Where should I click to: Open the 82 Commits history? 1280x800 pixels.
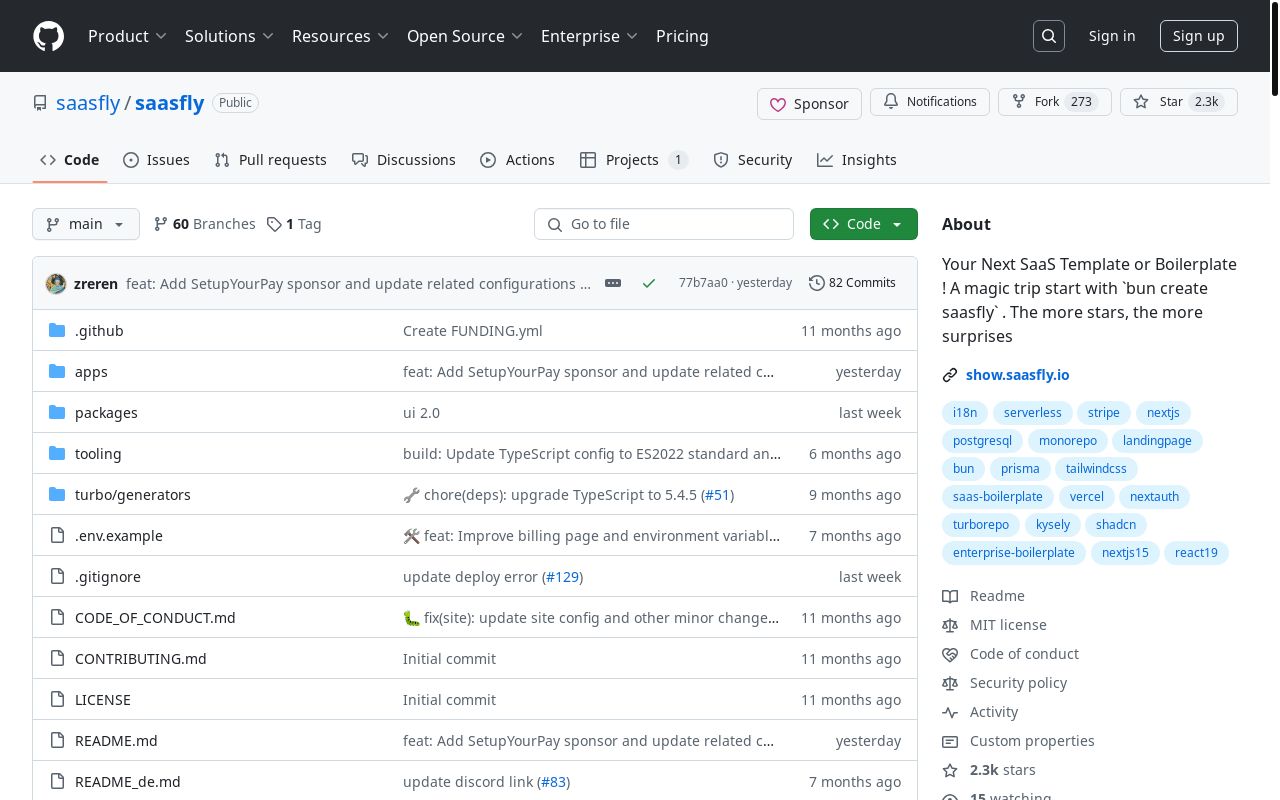[x=852, y=283]
